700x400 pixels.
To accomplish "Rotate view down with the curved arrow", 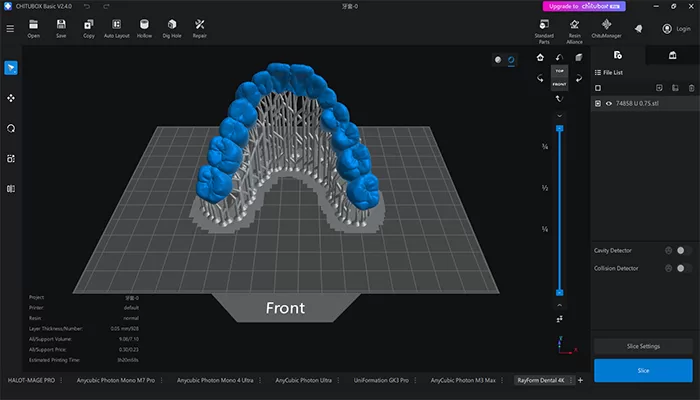I will click(x=559, y=99).
